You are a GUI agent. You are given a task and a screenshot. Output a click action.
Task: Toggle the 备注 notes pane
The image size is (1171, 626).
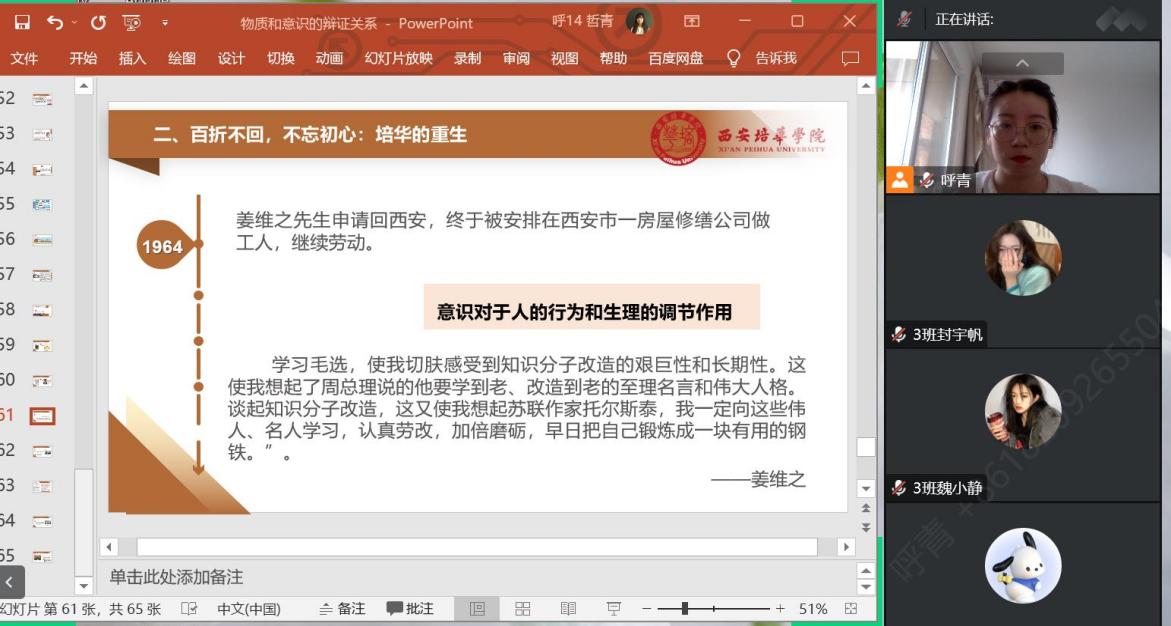342,609
